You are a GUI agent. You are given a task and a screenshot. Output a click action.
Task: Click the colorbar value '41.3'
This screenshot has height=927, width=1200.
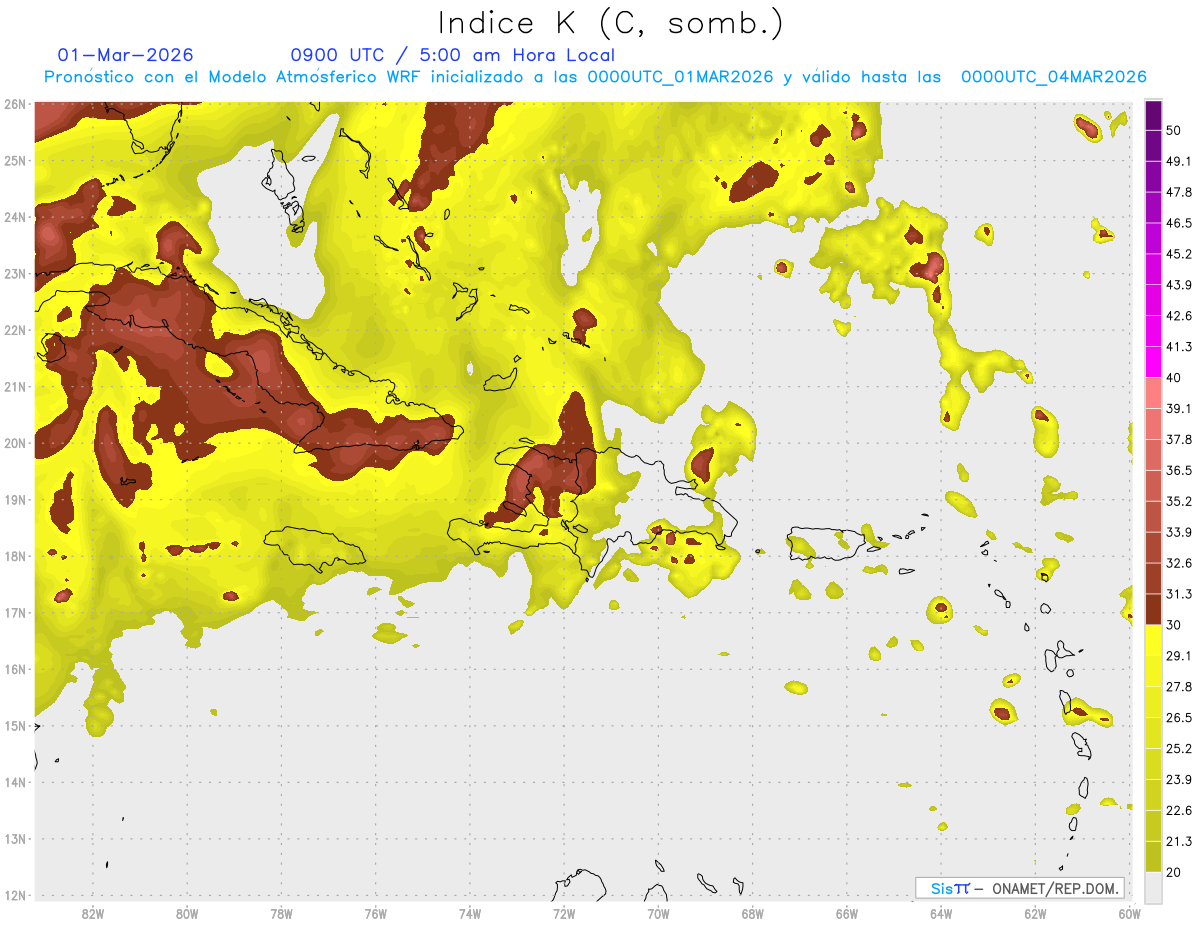click(x=1179, y=347)
